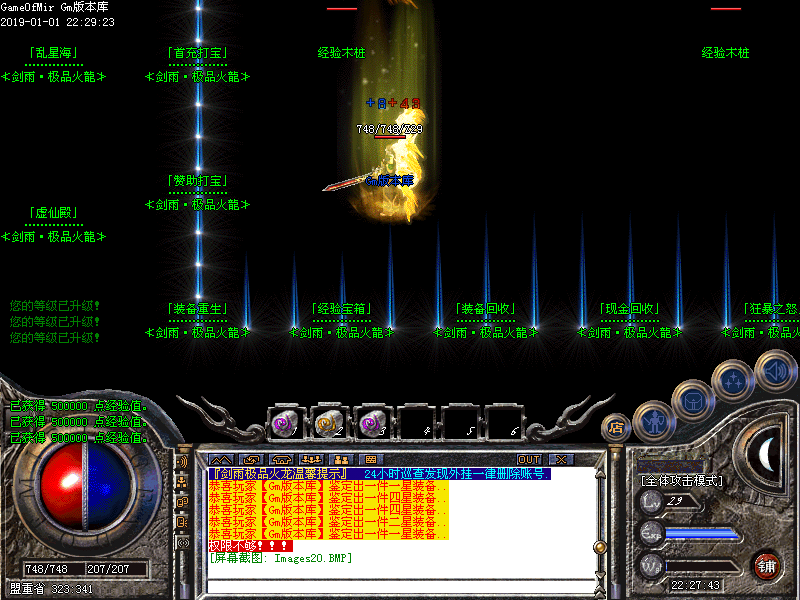800x600 pixels.
Task: Click the 「装备重生」 NPC label
Action: click(198, 309)
